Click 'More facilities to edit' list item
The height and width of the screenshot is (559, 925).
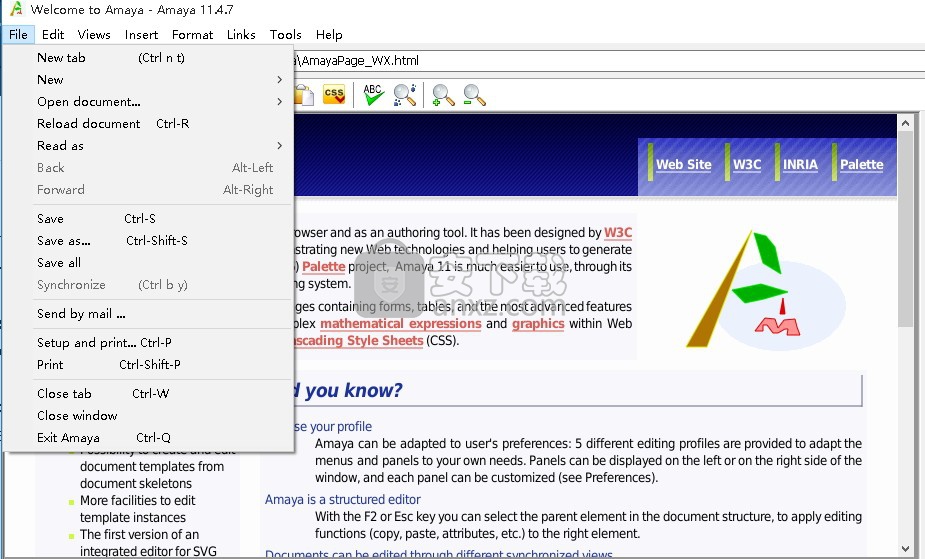click(137, 501)
